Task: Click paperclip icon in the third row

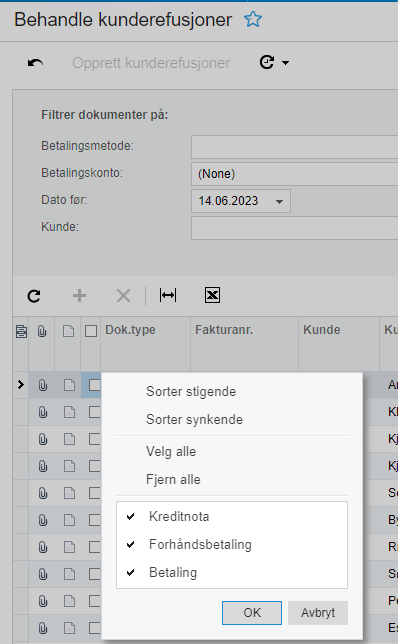Action: click(x=43, y=439)
